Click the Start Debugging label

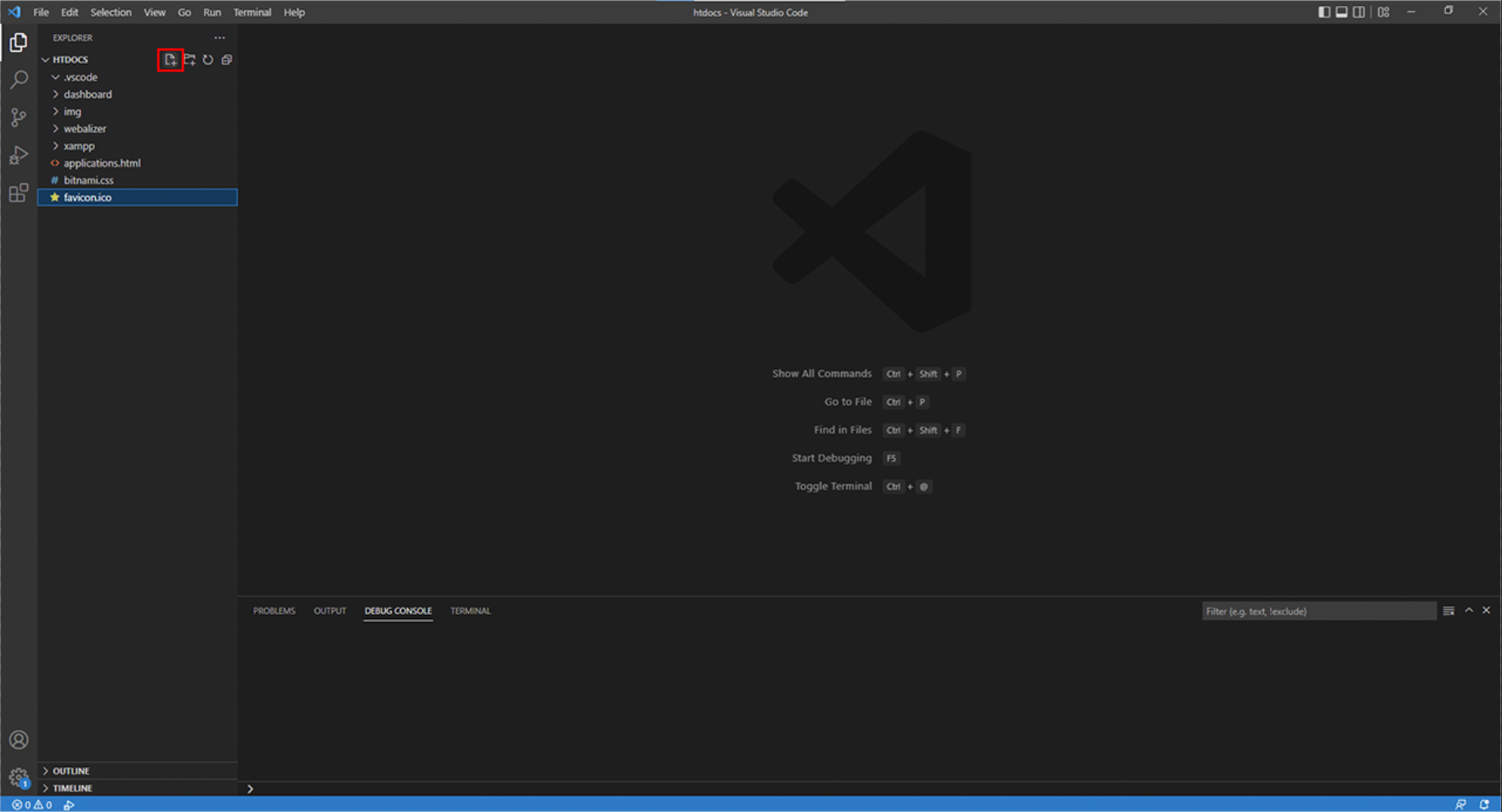coord(832,458)
